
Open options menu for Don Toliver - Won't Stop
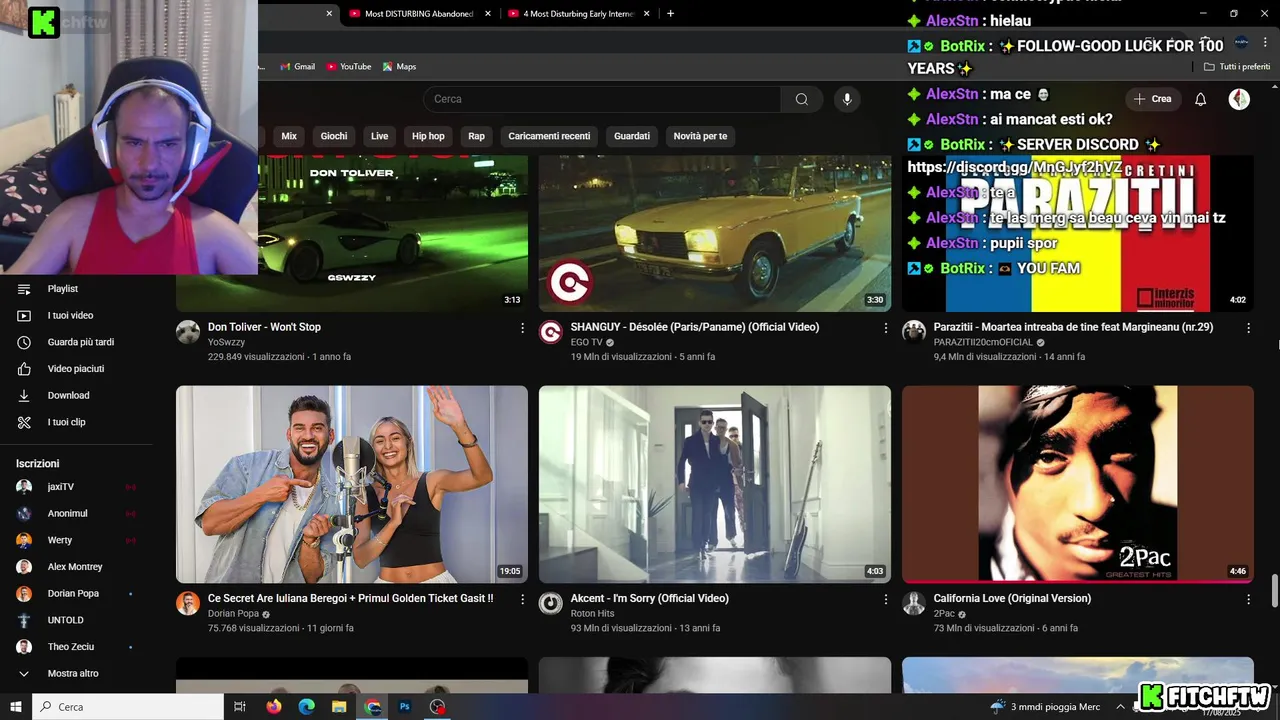(522, 328)
